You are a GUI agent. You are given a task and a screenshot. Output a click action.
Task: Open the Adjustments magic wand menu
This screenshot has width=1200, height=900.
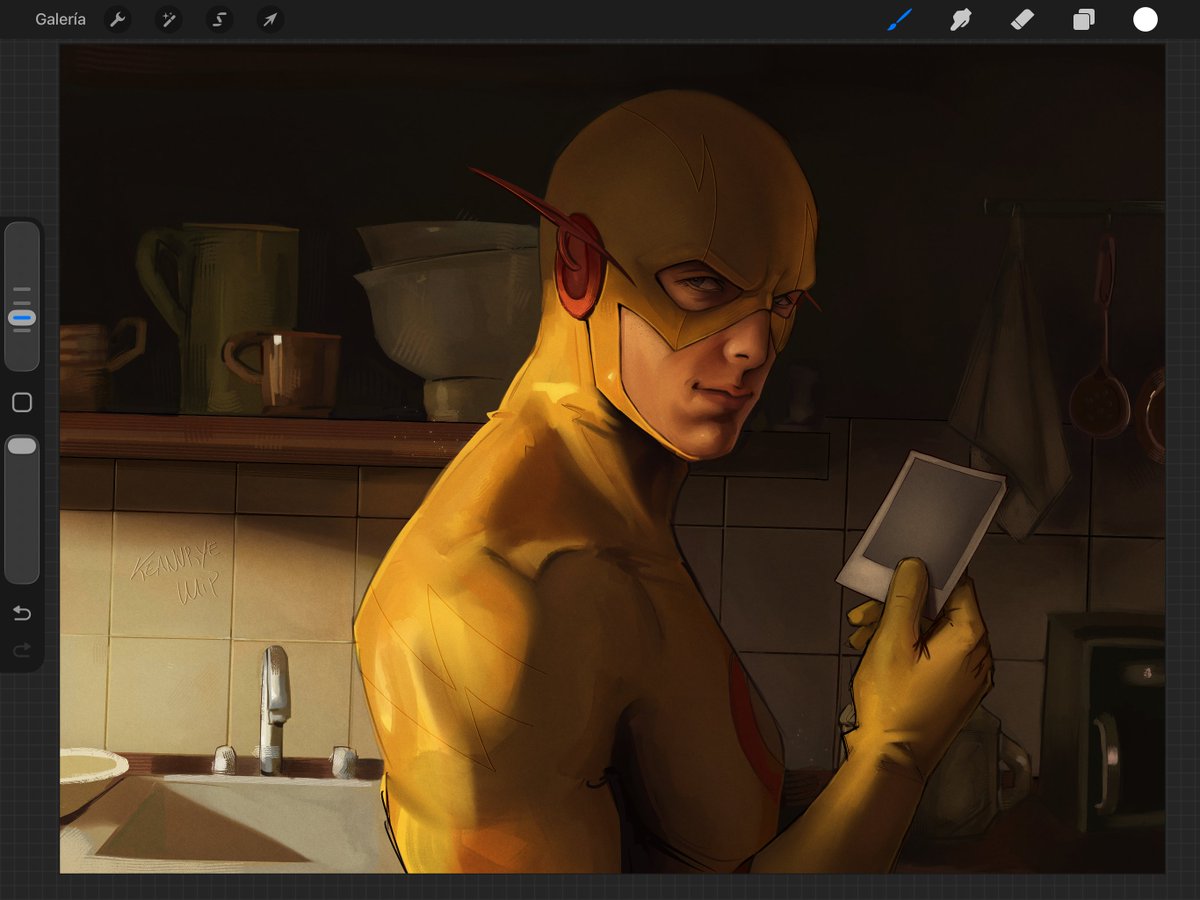168,19
